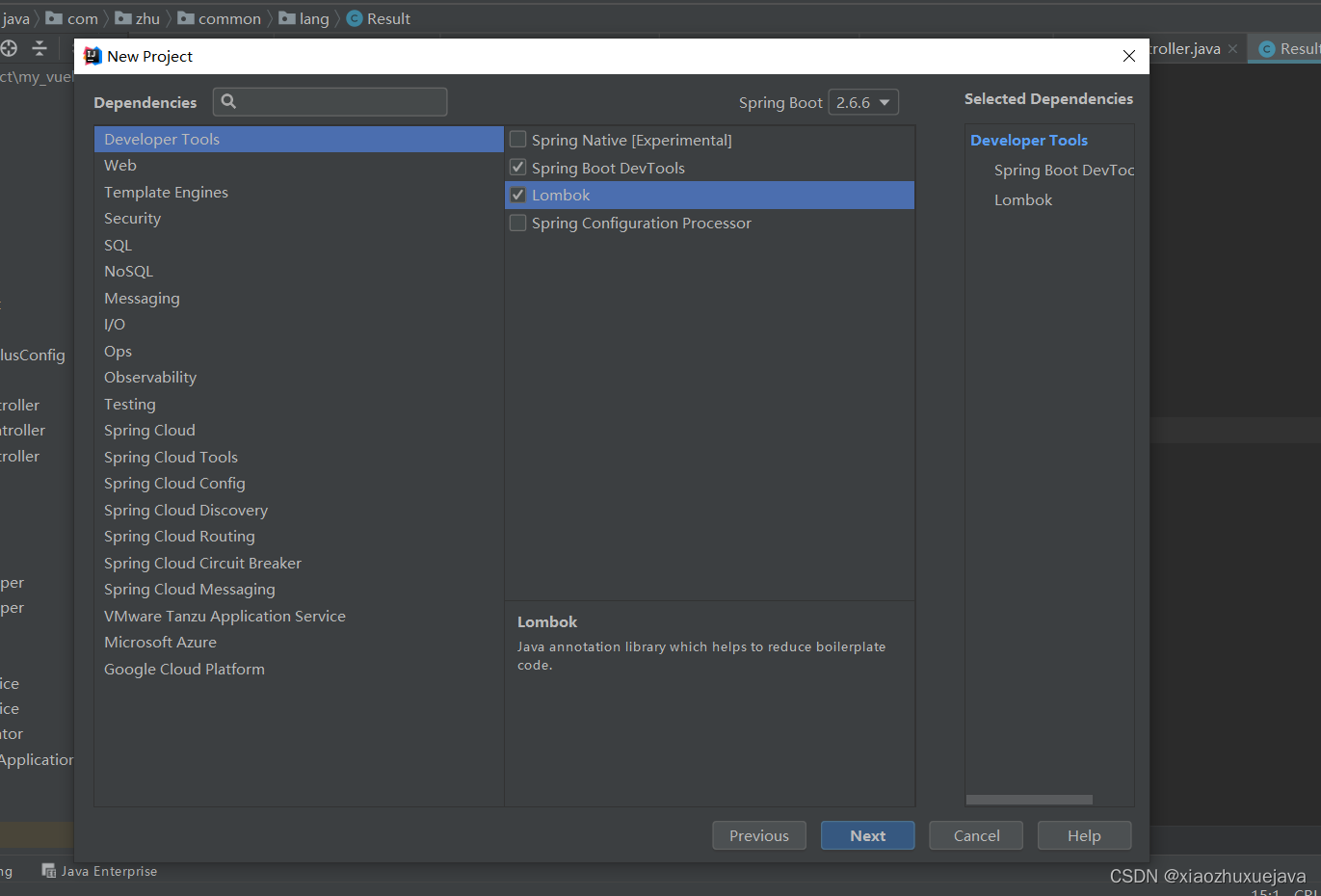
Task: Click the magnifier icon in dependencies search
Action: pyautogui.click(x=228, y=101)
